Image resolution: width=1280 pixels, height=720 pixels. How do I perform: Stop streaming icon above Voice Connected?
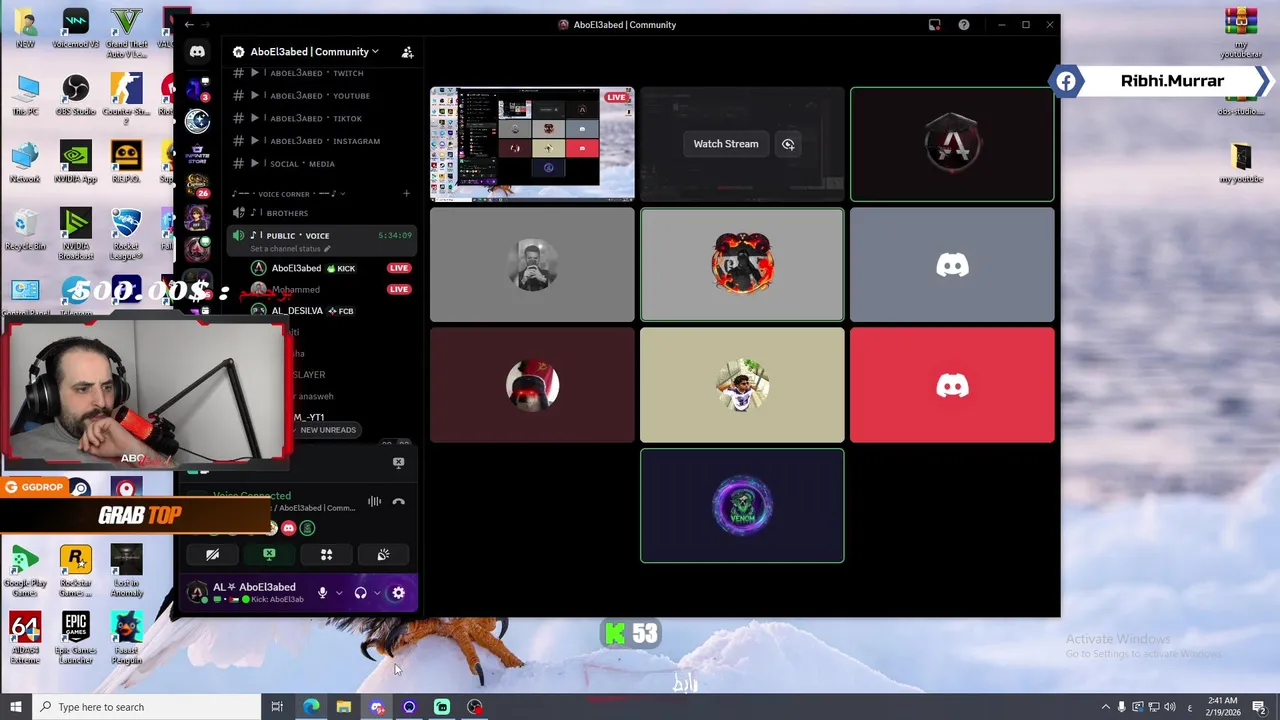(398, 462)
